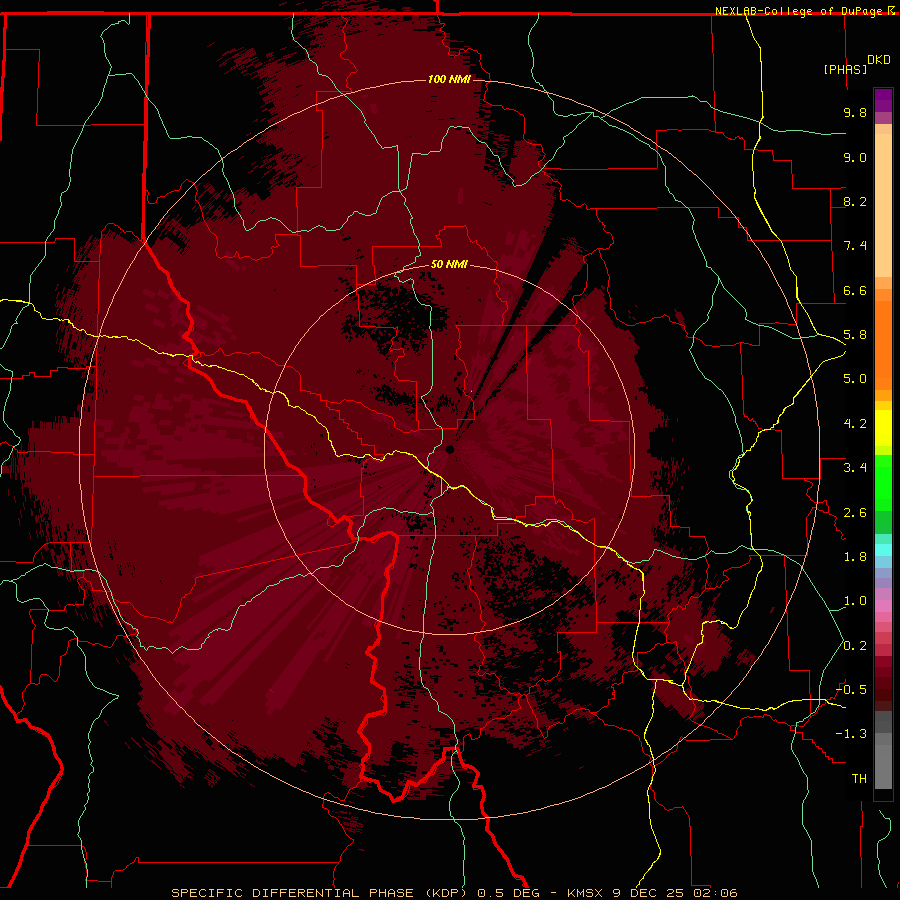The width and height of the screenshot is (900, 900).
Task: Click the 6.6 value on the color scale
Action: (855, 290)
